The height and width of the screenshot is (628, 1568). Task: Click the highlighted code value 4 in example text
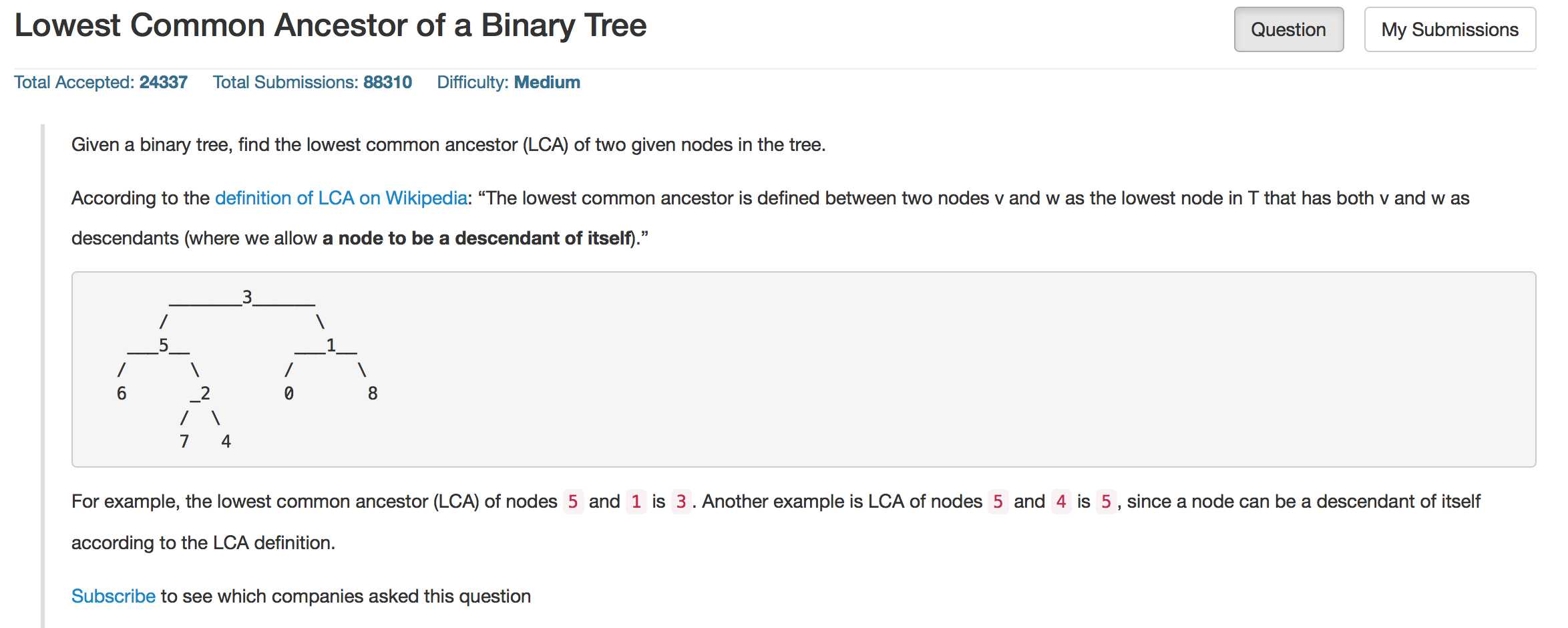1061,501
